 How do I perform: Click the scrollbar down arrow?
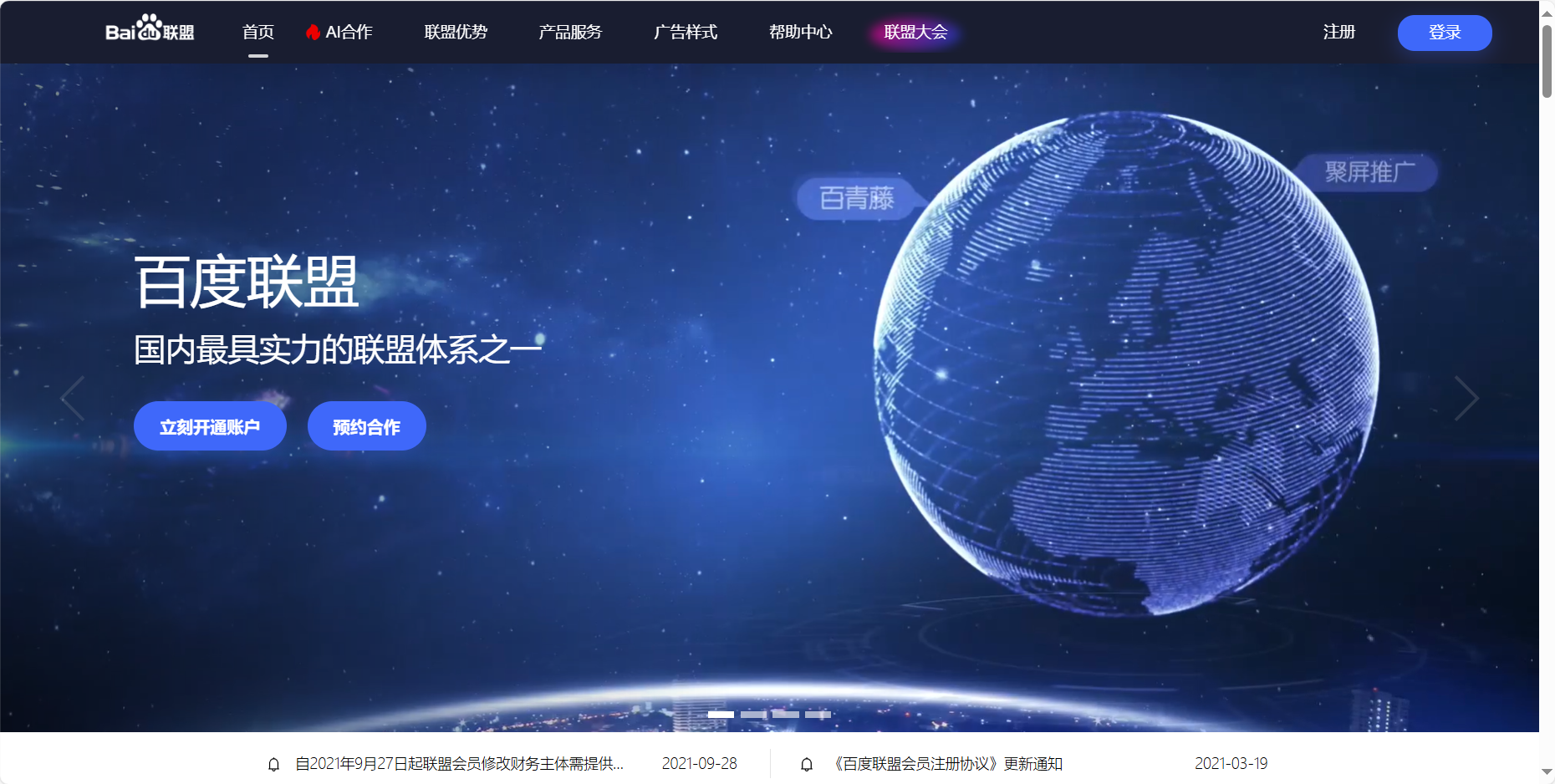pyautogui.click(x=1547, y=772)
